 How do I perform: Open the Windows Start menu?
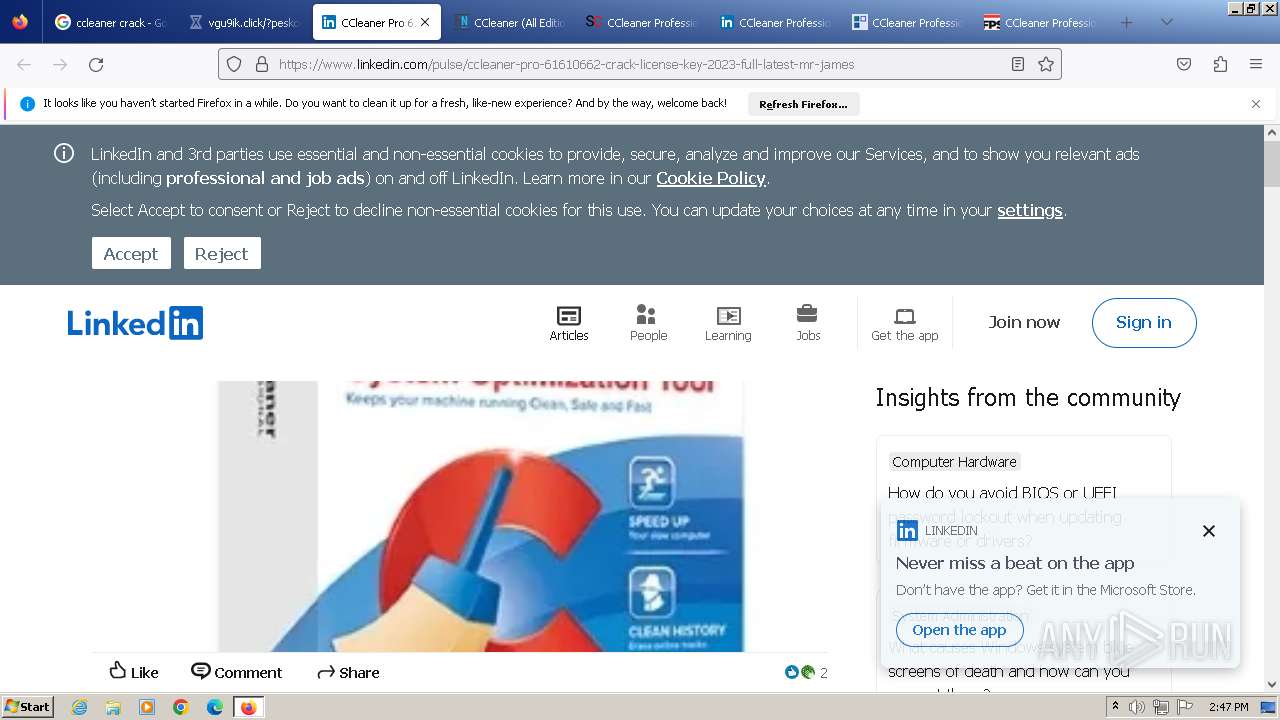28,706
